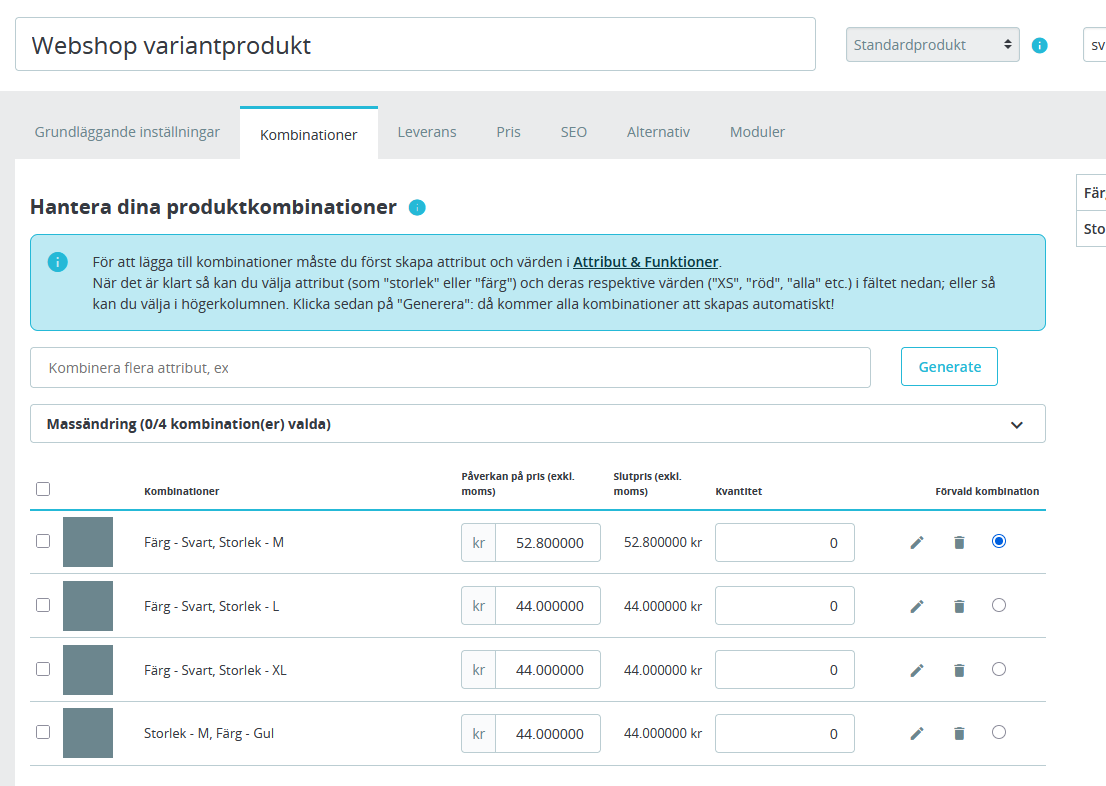
Task: Edit the Svart M combination with pencil icon
Action: tap(917, 542)
